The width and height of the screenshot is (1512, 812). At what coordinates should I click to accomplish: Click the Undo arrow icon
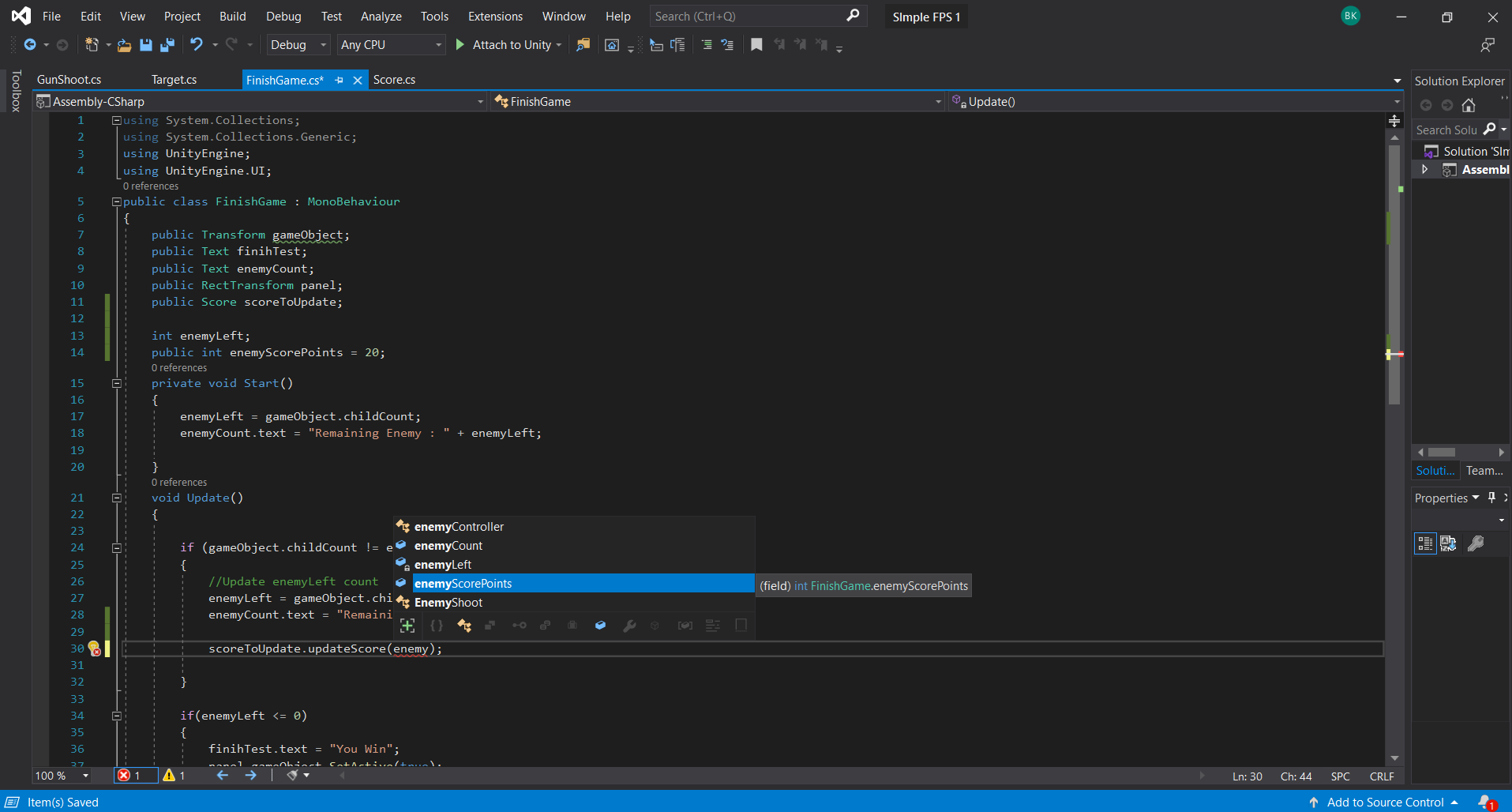click(197, 45)
